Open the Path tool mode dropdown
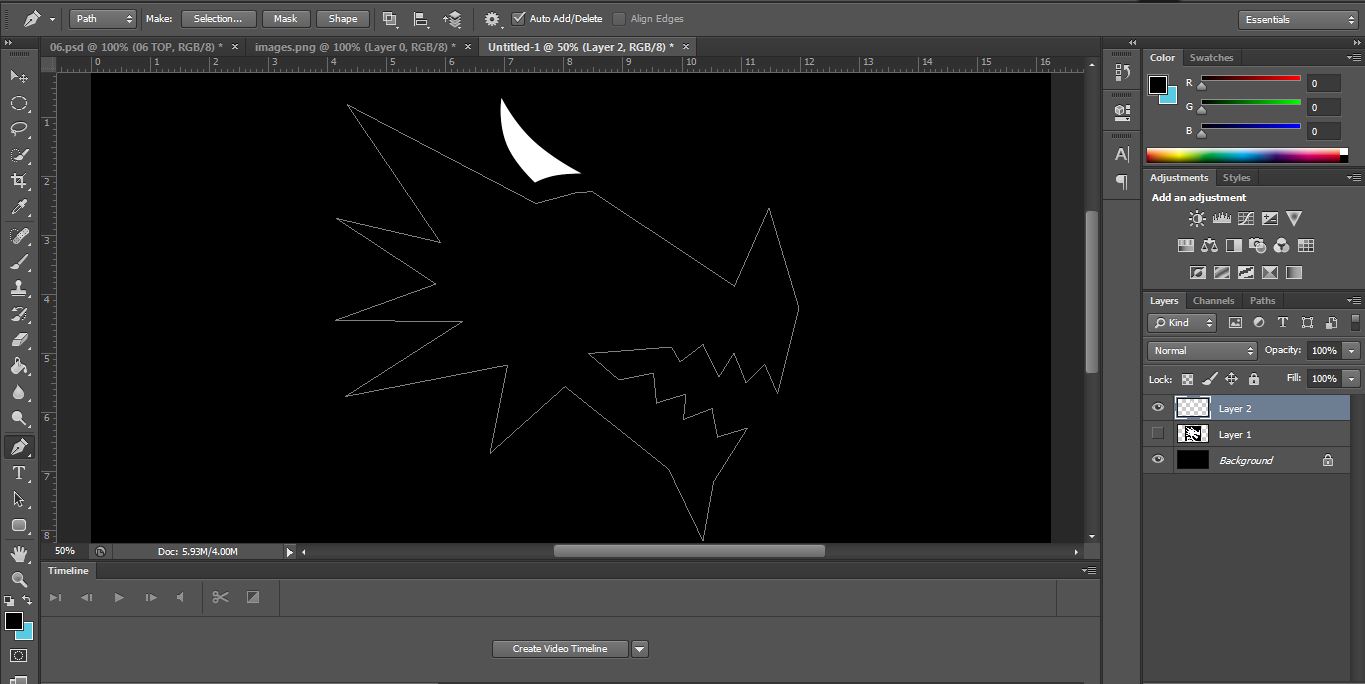The width and height of the screenshot is (1365, 684). pyautogui.click(x=103, y=19)
